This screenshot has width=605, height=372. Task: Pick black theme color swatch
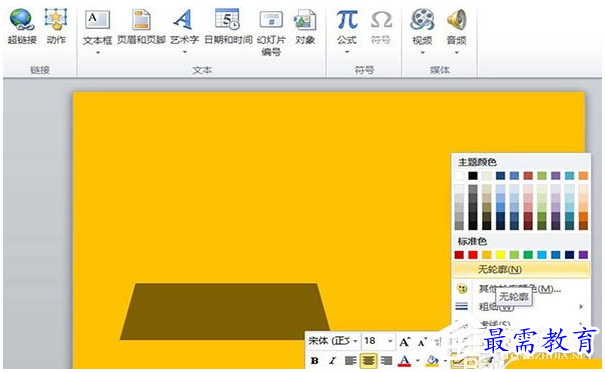click(x=473, y=176)
